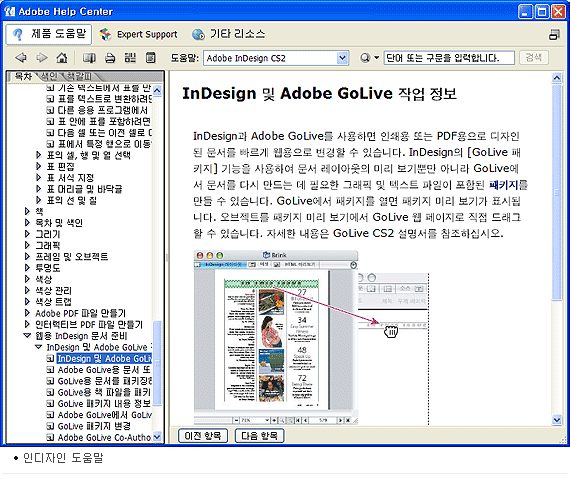Open the GoLive 패키지 내용 정보 topic
570x479 pixels.
[104, 404]
